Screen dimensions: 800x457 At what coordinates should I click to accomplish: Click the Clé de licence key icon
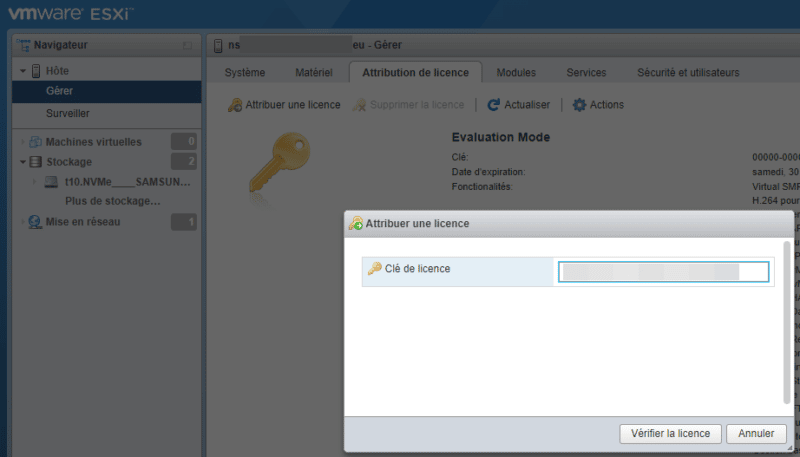(x=374, y=268)
